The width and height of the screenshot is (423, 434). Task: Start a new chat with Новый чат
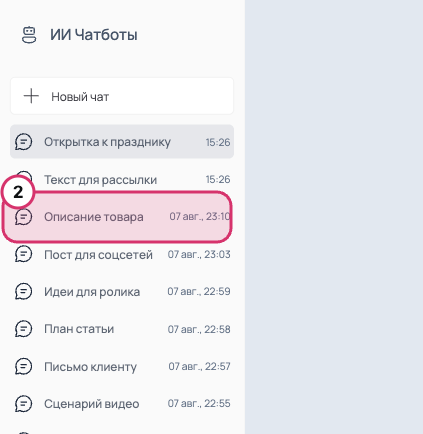[122, 96]
